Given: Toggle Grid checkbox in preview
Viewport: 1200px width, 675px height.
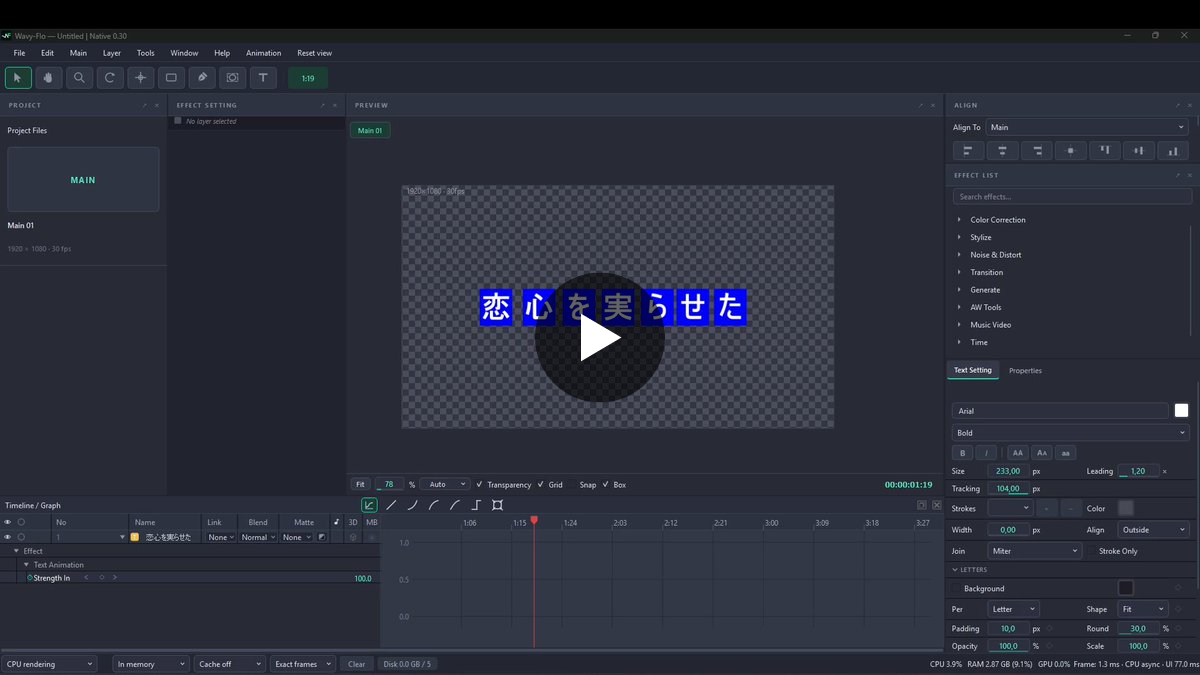Looking at the screenshot, I should tap(541, 484).
